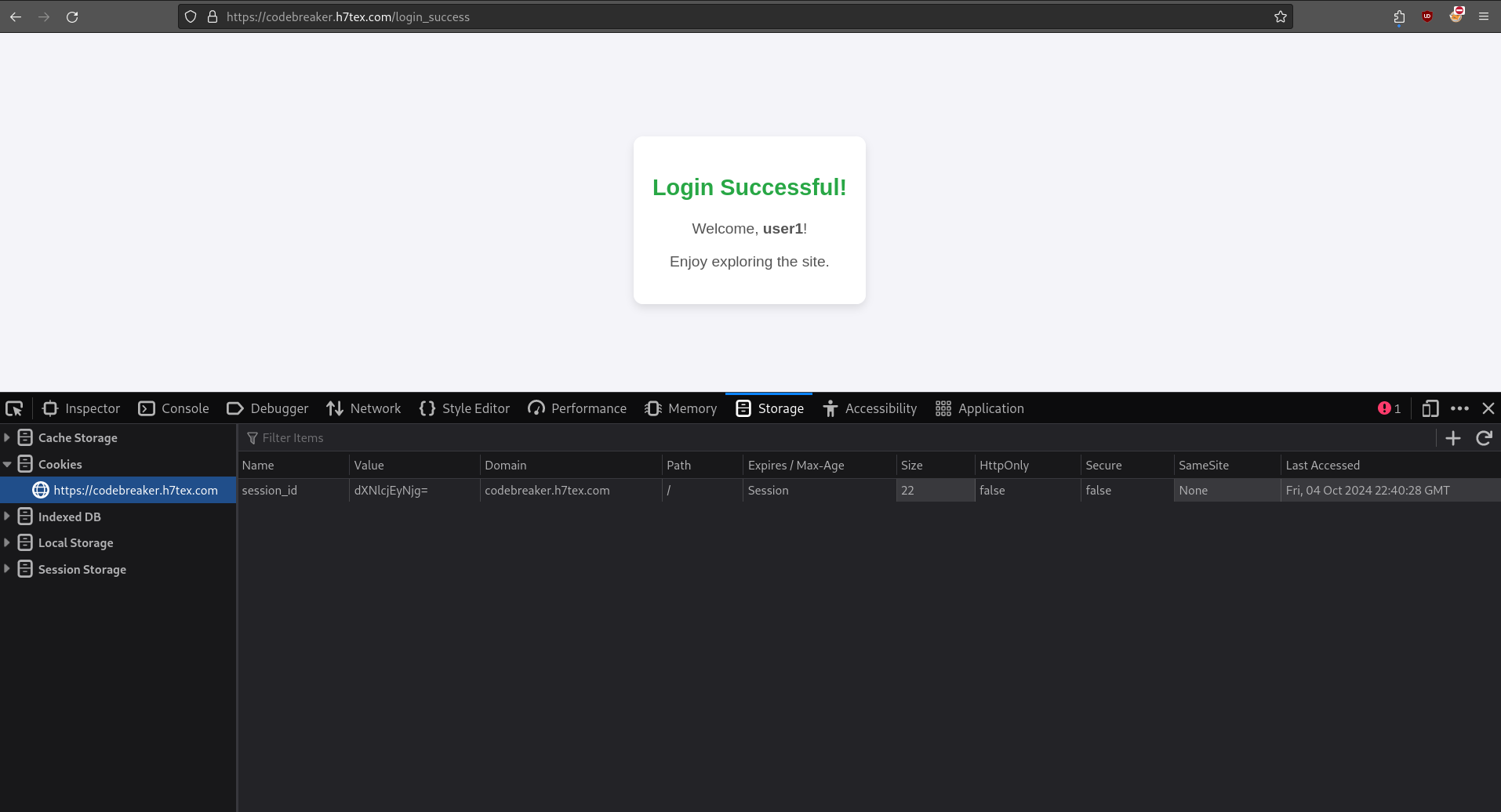Click the red error count indicator
The height and width of the screenshot is (812, 1501).
[1389, 408]
